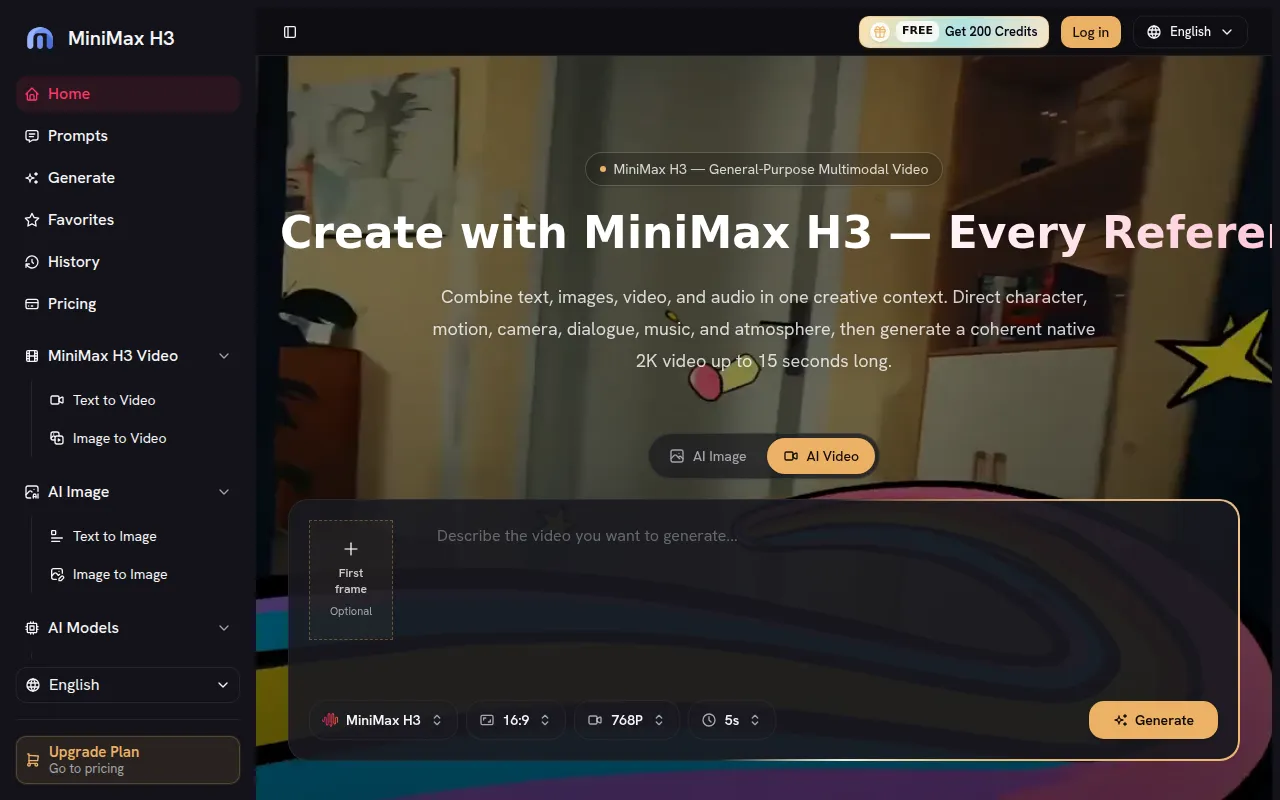Click the MiniMax H3 logo icon
This screenshot has width=1280, height=800.
point(40,38)
